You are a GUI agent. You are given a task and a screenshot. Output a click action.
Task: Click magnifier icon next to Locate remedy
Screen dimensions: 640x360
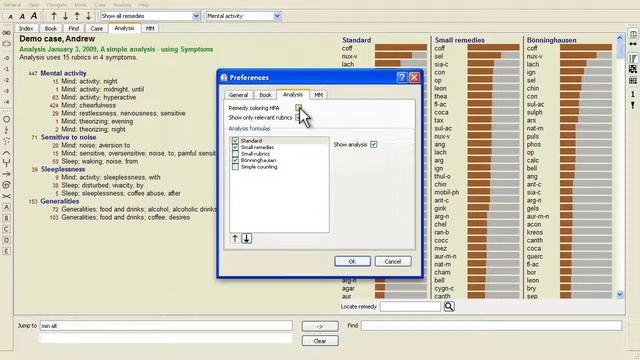point(449,306)
